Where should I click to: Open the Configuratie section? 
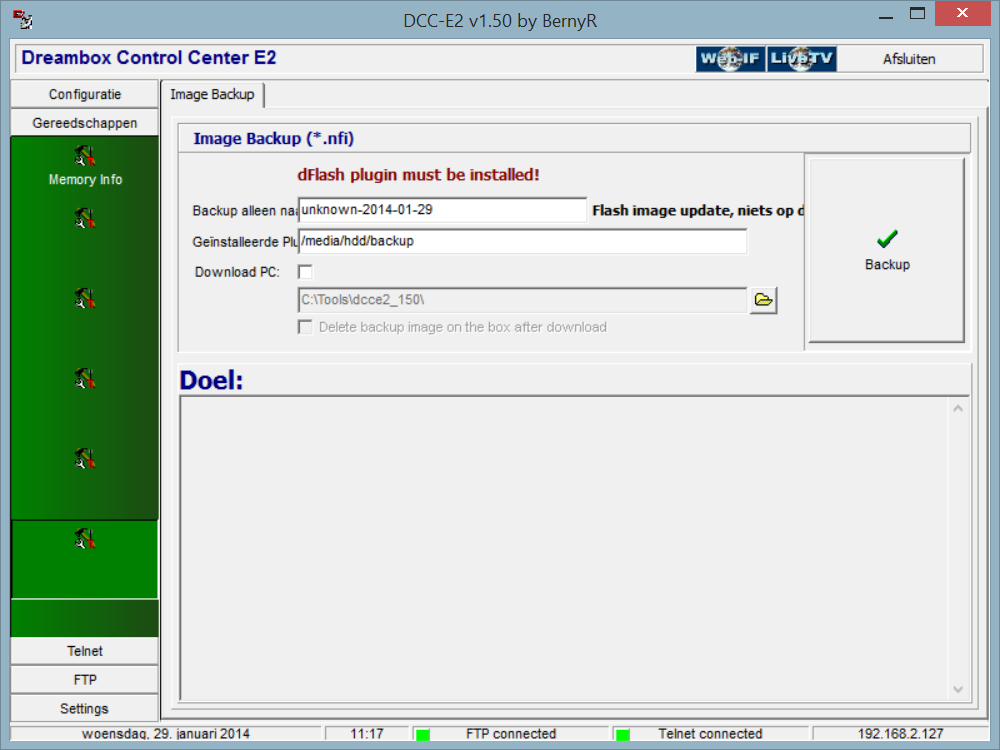point(85,94)
